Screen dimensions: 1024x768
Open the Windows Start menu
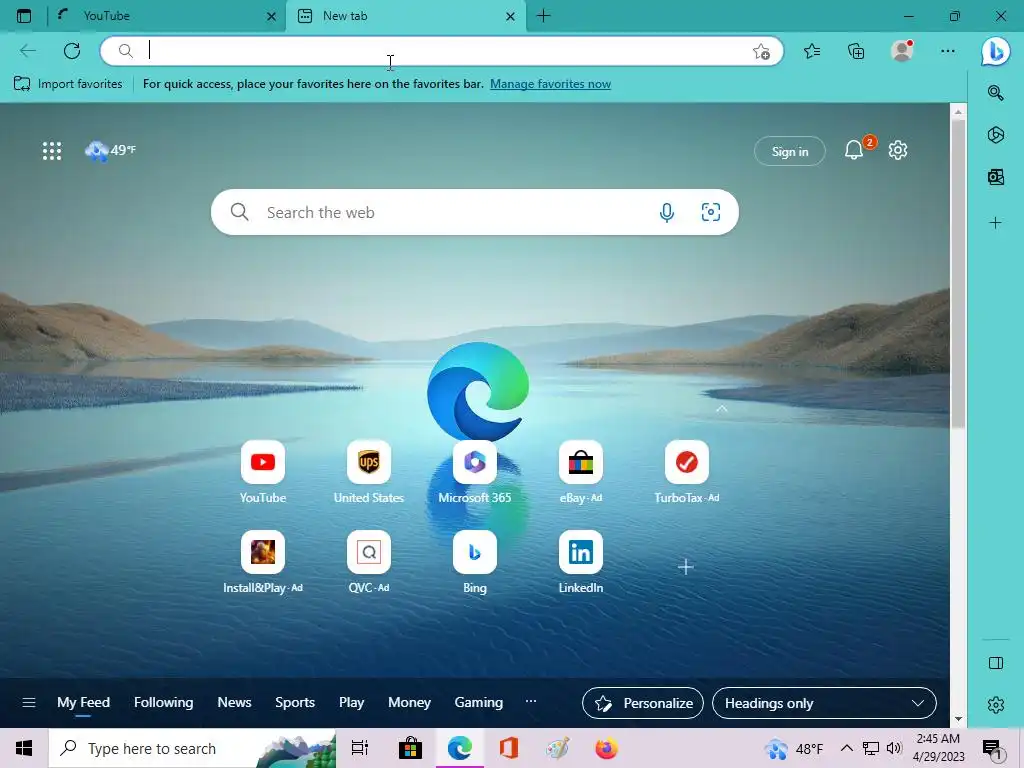pos(24,748)
